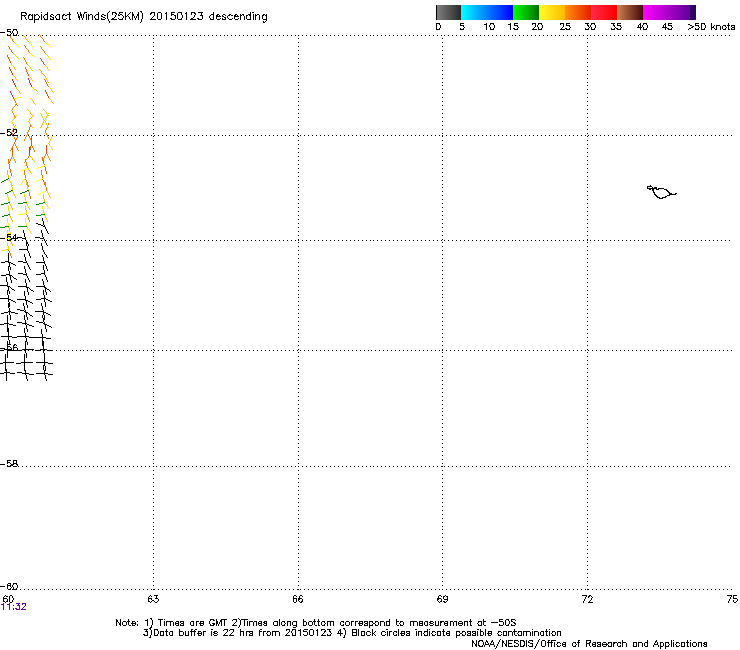Click the island outline on the map
The width and height of the screenshot is (740, 650).
tap(661, 192)
